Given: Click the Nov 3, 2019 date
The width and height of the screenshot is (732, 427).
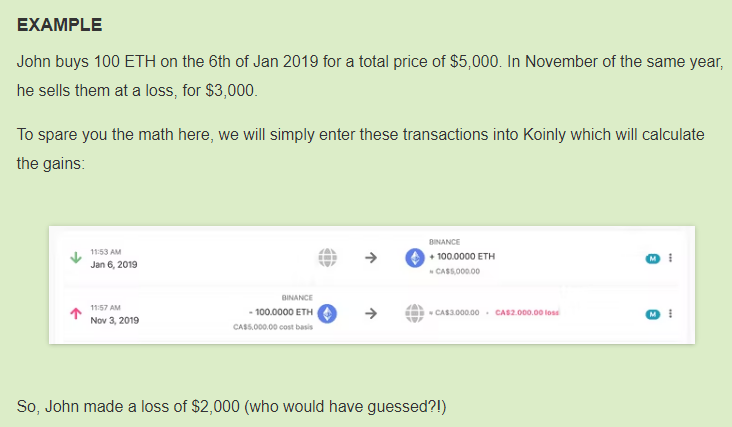Looking at the screenshot, I should [x=115, y=321].
